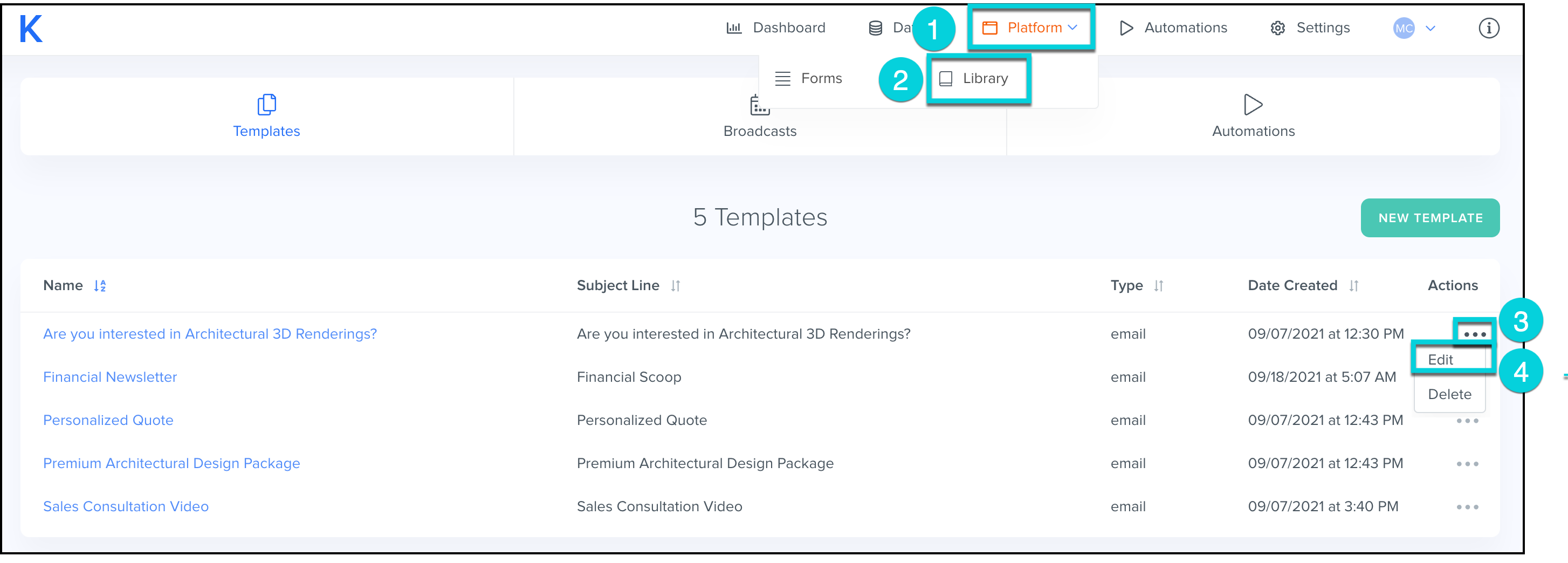Sort by Name column icon

[x=100, y=286]
